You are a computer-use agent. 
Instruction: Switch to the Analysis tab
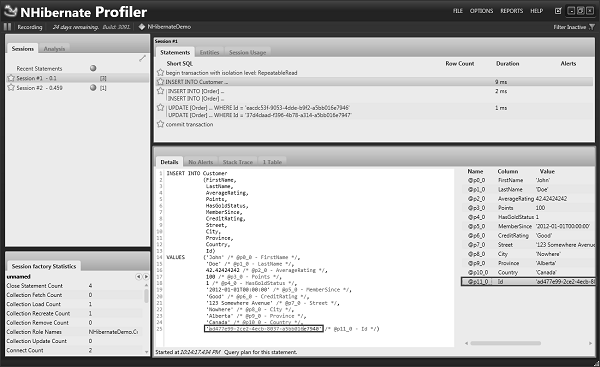coord(54,49)
